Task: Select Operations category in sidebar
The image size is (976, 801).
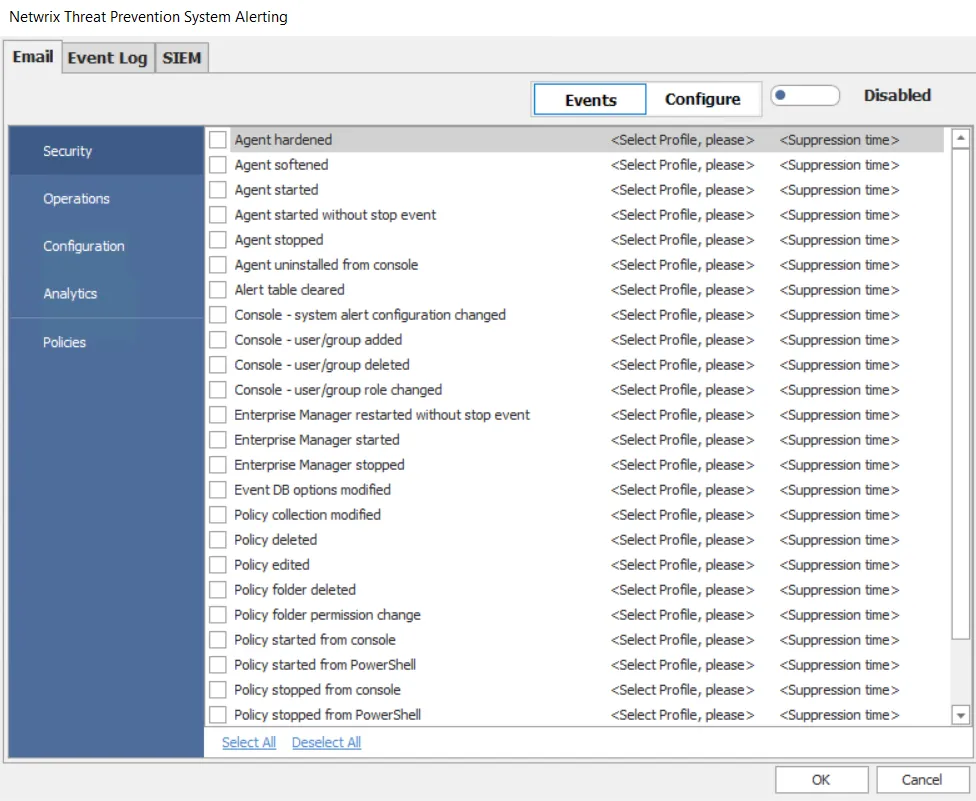Action: click(x=106, y=199)
